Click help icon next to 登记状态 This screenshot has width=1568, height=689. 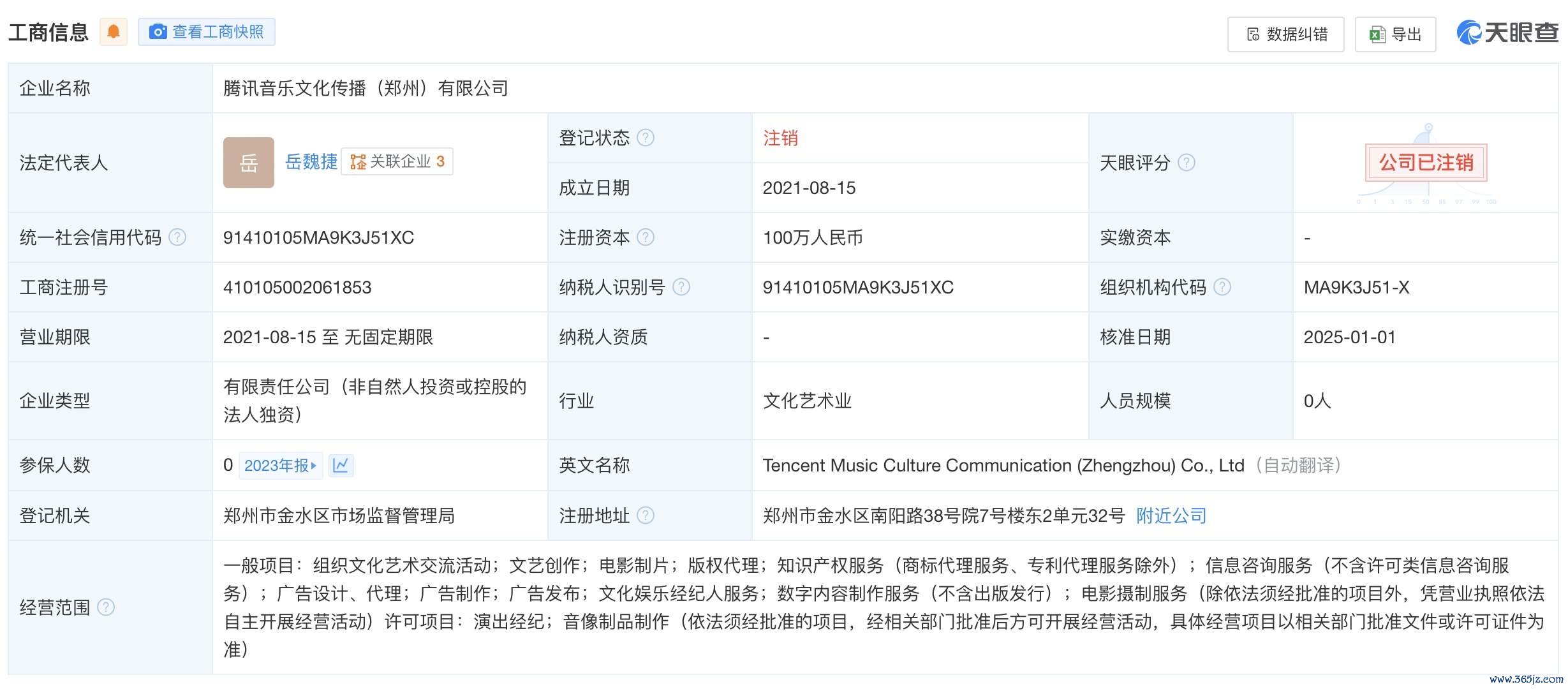pos(646,138)
